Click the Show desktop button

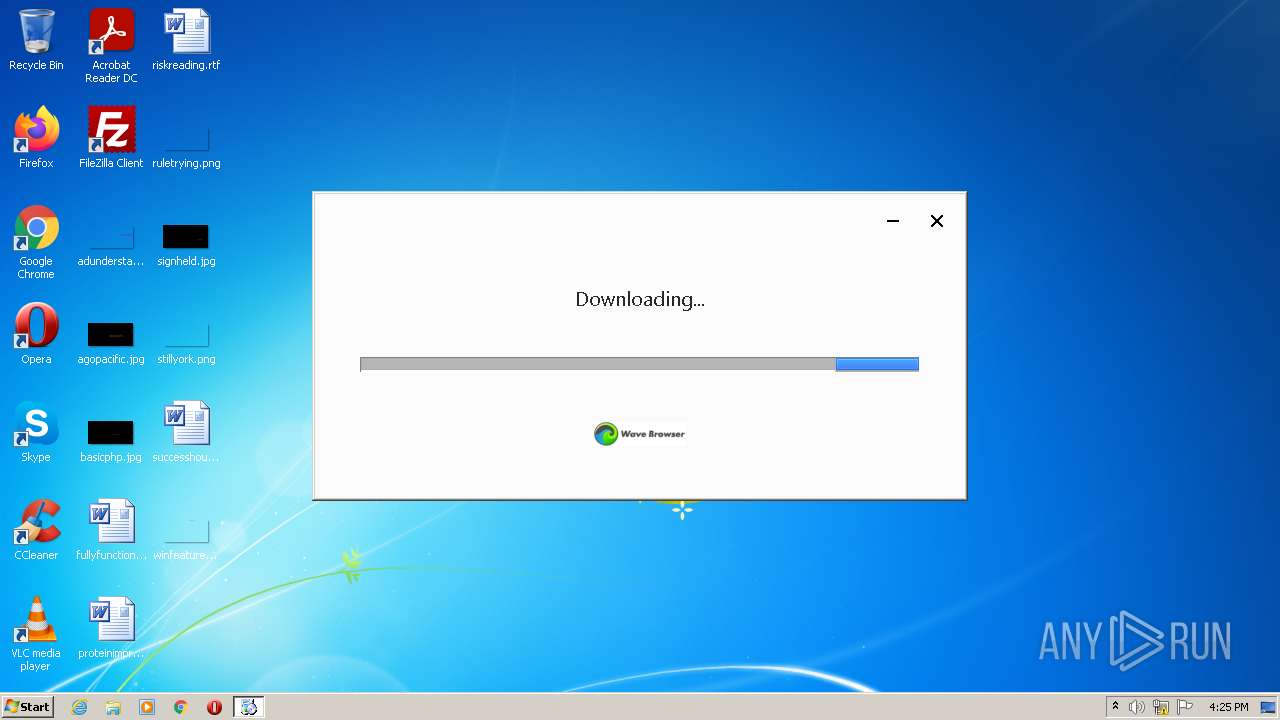[x=1270, y=707]
